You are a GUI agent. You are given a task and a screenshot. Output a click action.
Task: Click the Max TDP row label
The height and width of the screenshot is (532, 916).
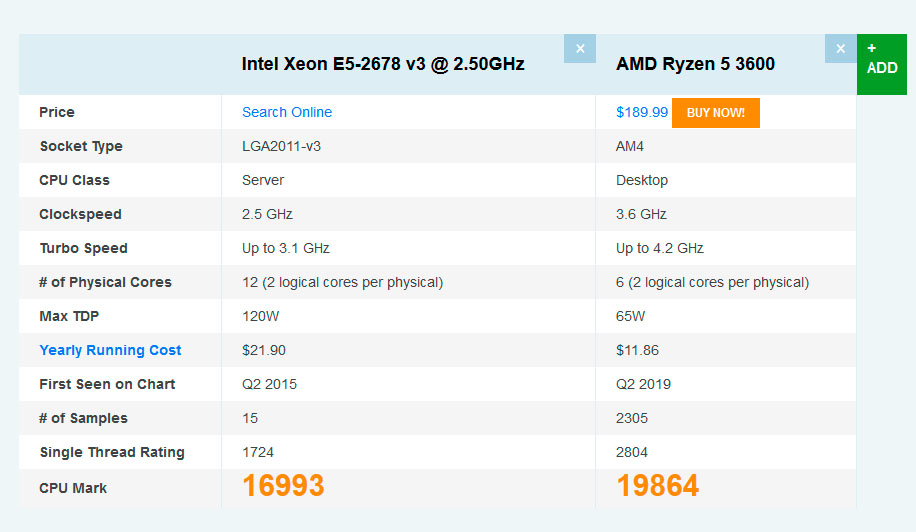[69, 316]
